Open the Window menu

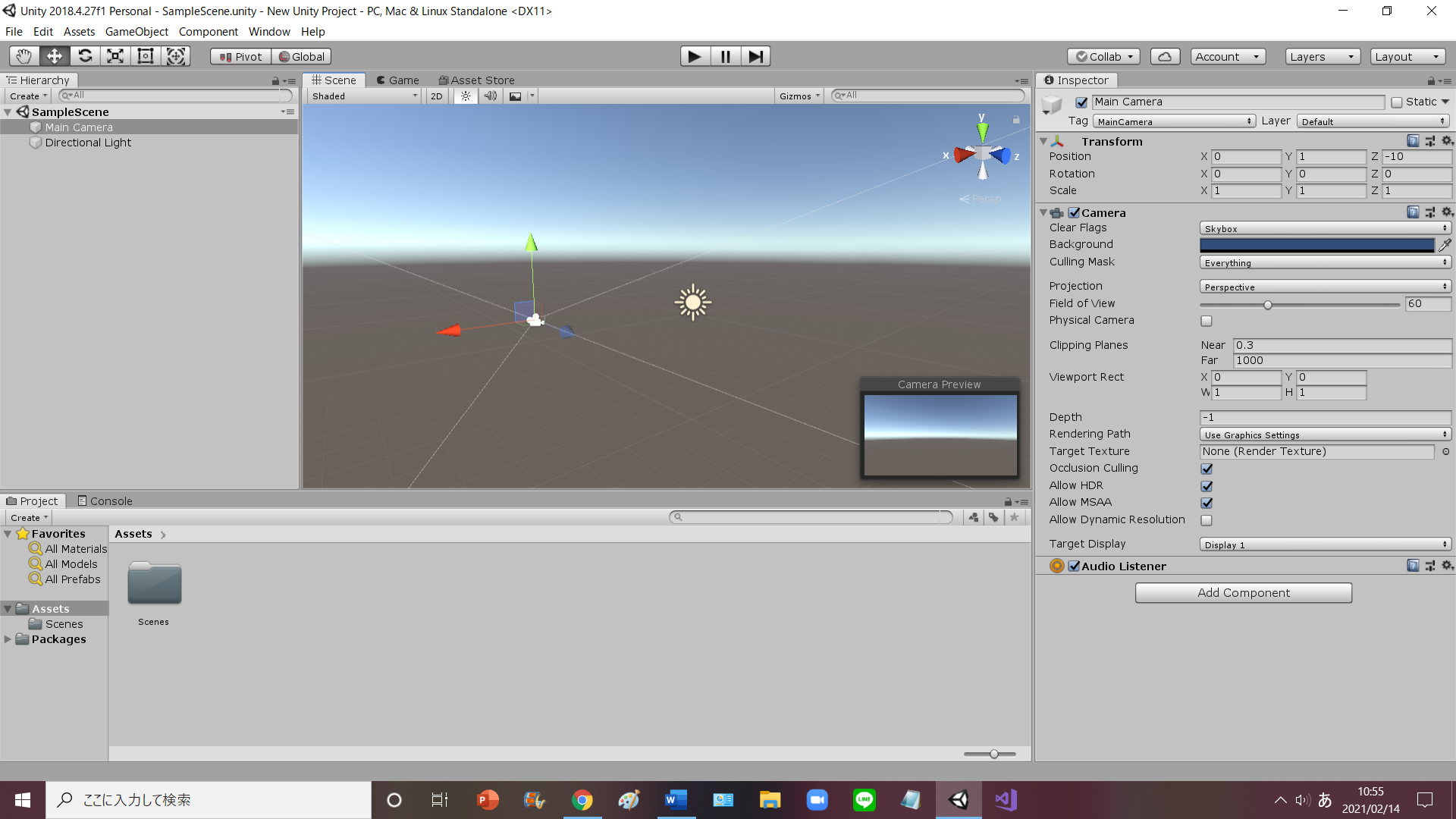[x=269, y=32]
